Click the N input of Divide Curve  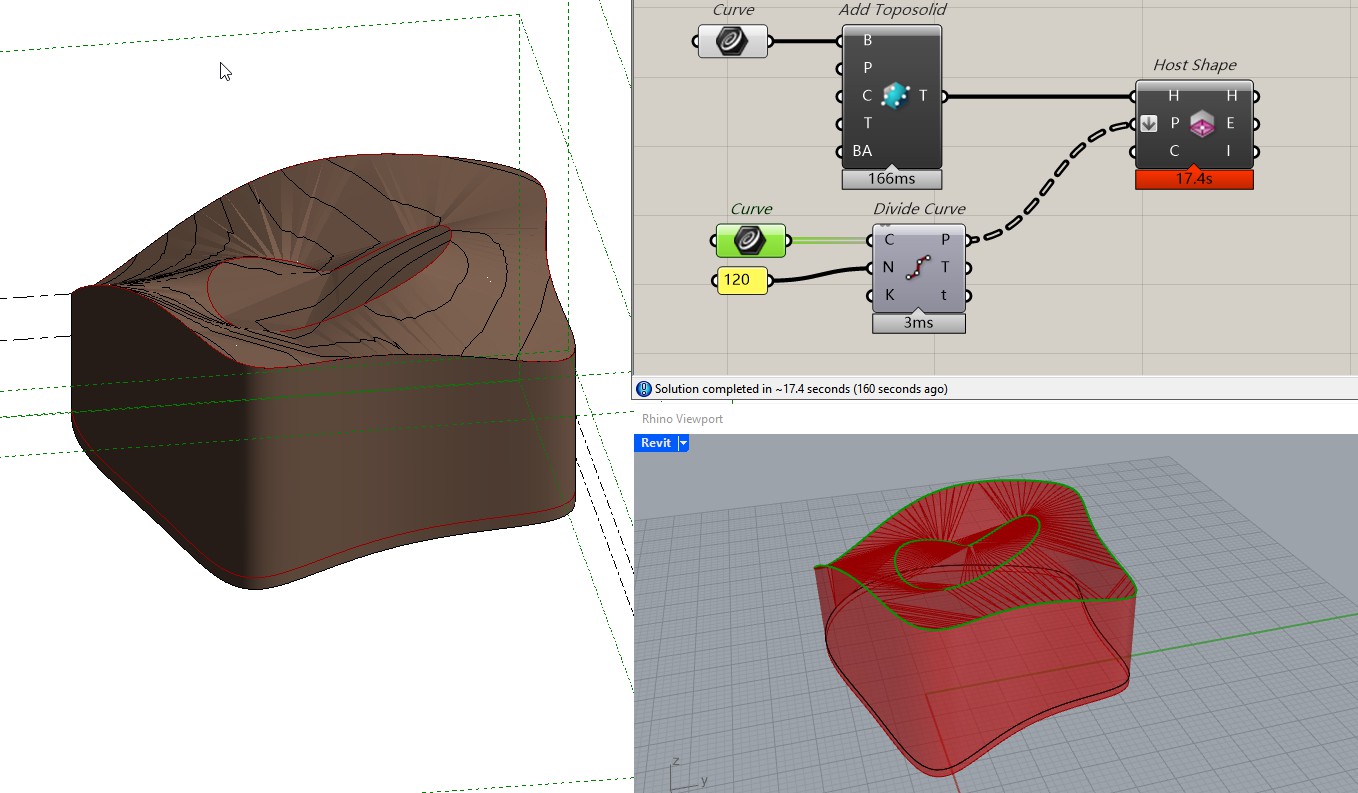[x=888, y=267]
